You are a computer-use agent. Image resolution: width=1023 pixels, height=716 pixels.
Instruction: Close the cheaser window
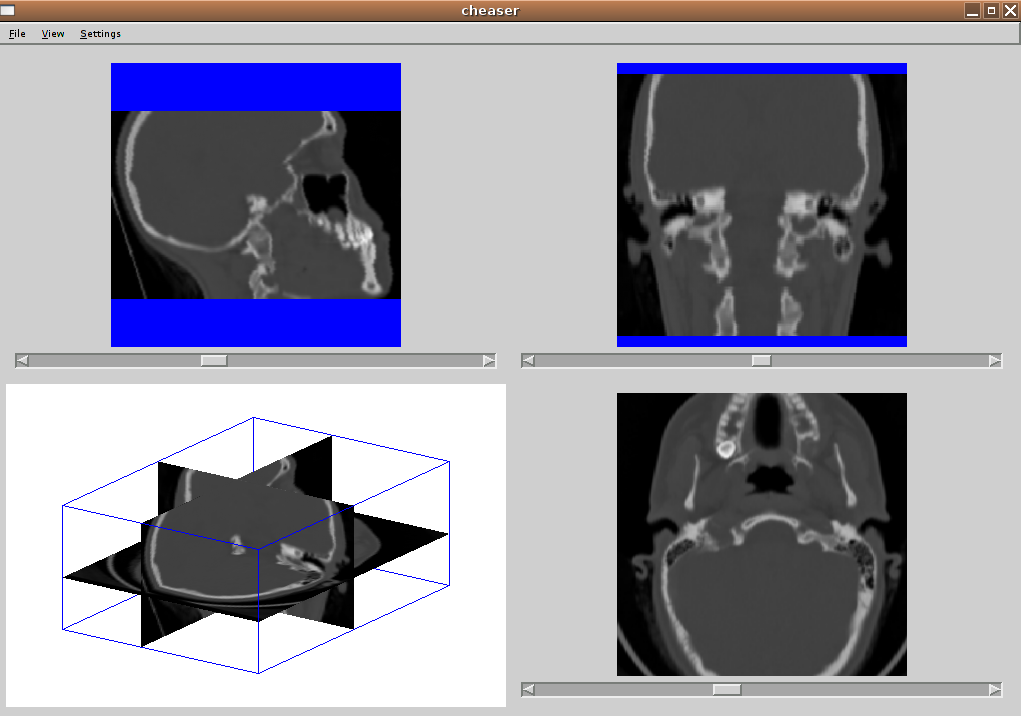1010,10
